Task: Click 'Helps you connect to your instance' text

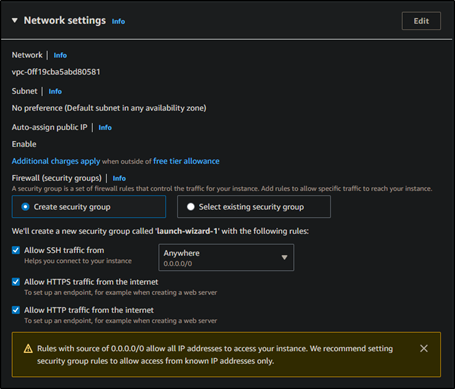Action: [x=78, y=261]
